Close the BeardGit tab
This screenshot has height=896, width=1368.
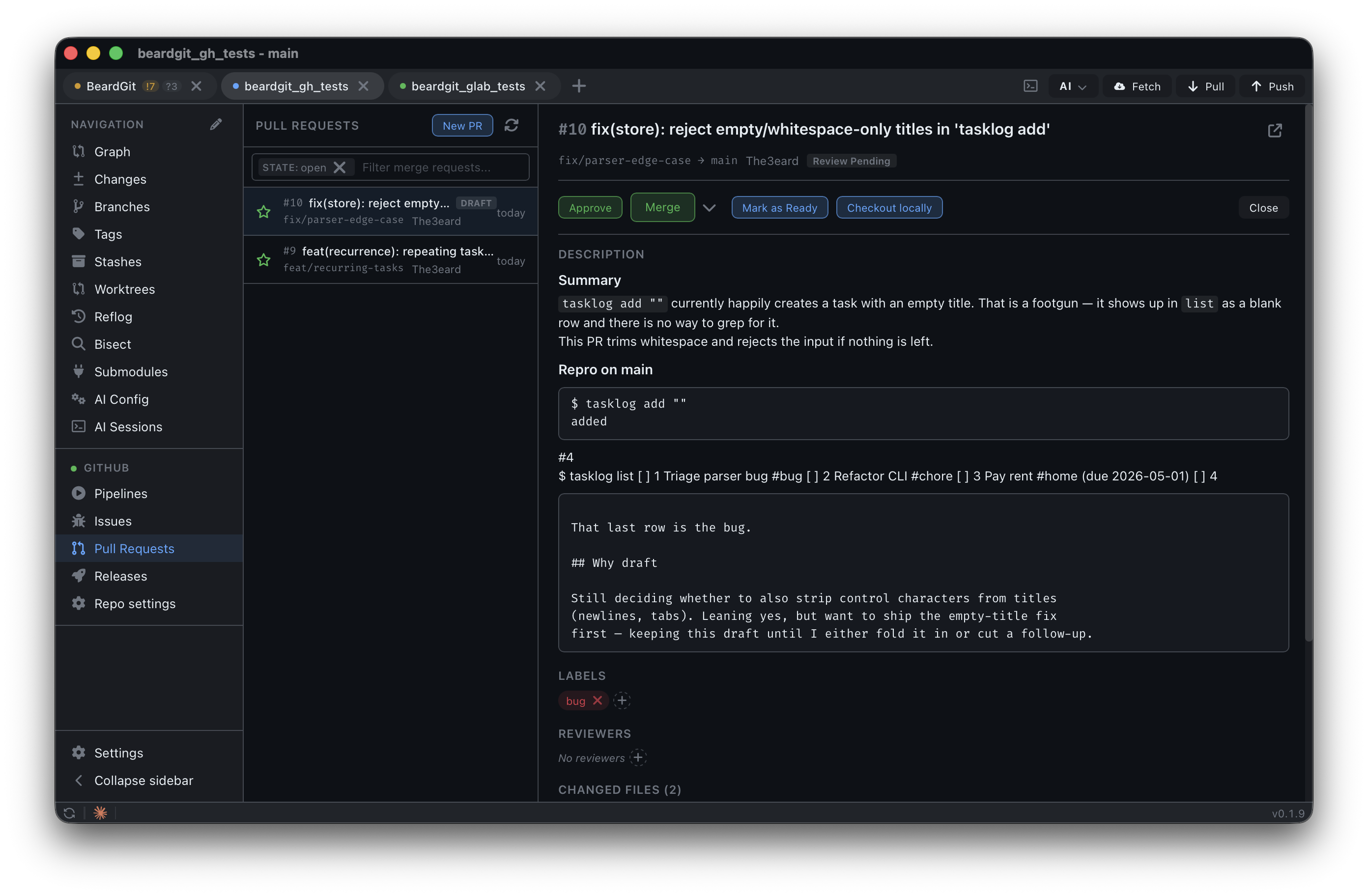197,86
